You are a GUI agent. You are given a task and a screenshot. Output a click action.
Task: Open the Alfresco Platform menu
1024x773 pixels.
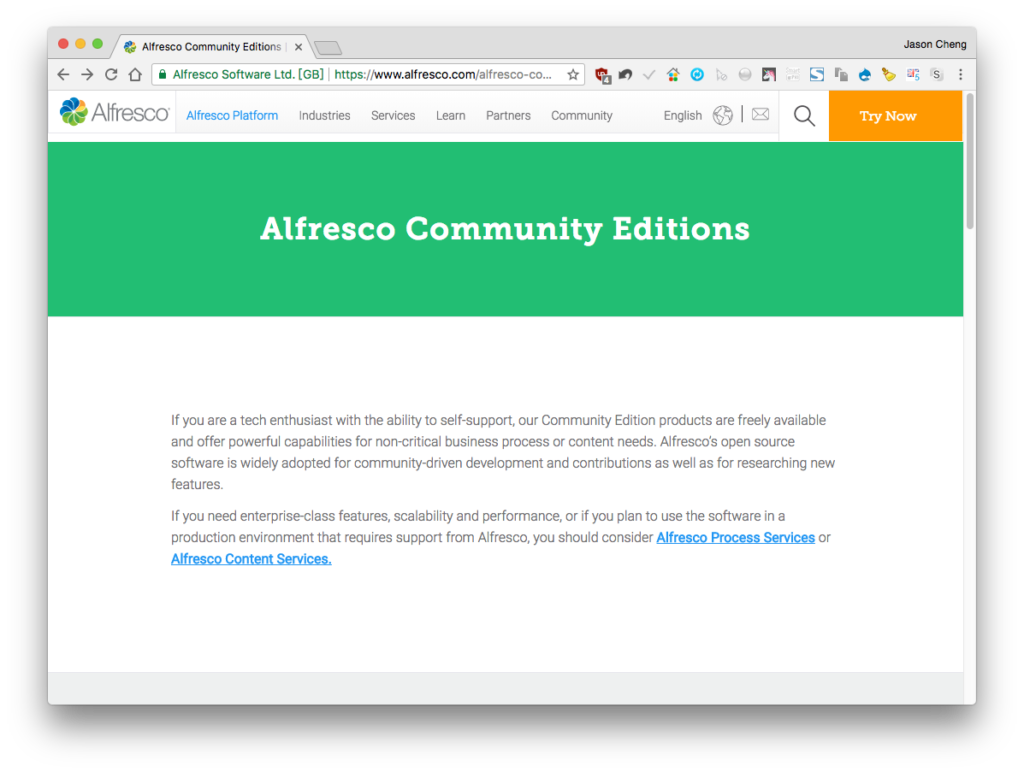[232, 116]
